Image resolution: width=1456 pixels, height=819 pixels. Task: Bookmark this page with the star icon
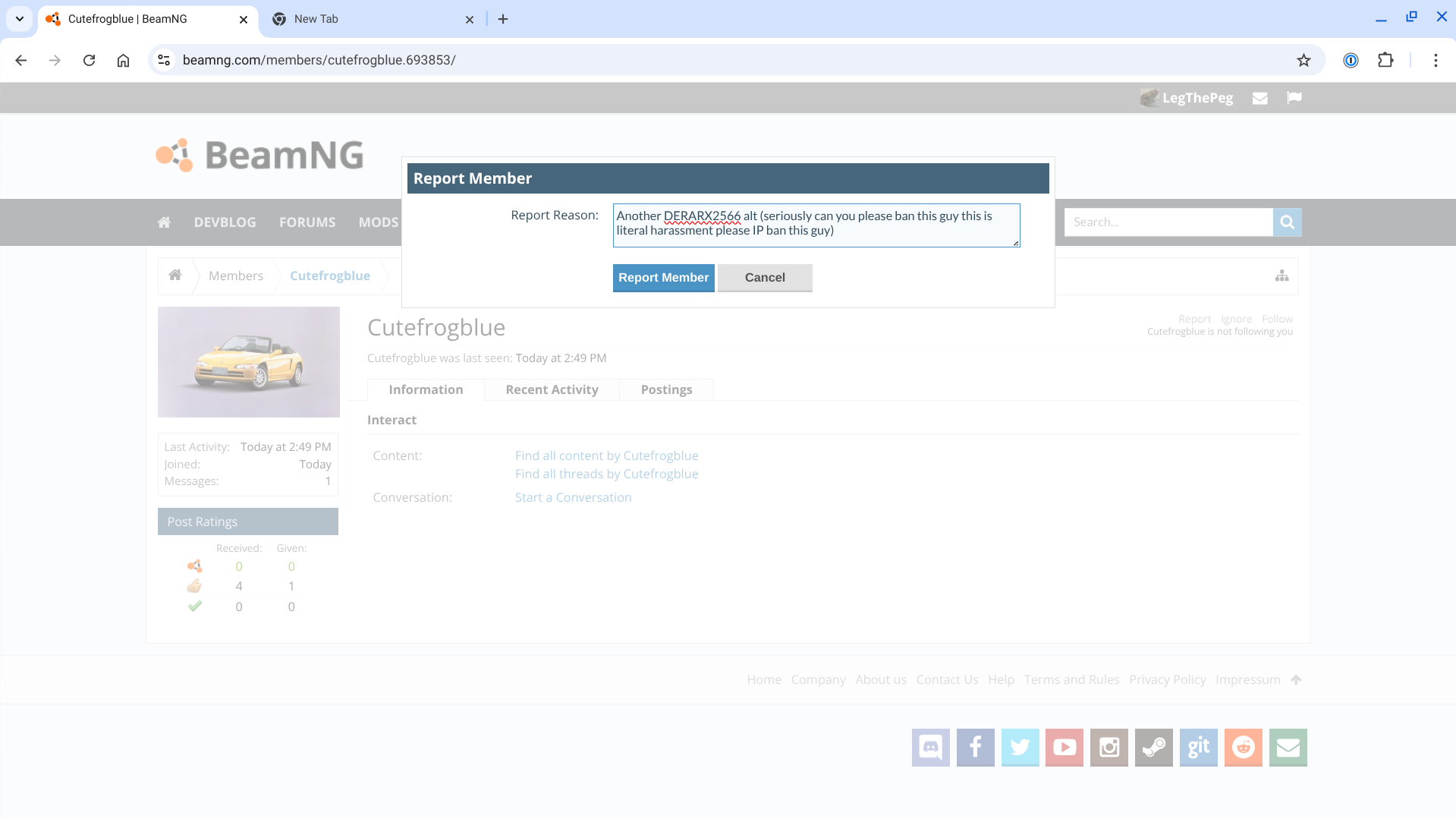click(x=1303, y=60)
